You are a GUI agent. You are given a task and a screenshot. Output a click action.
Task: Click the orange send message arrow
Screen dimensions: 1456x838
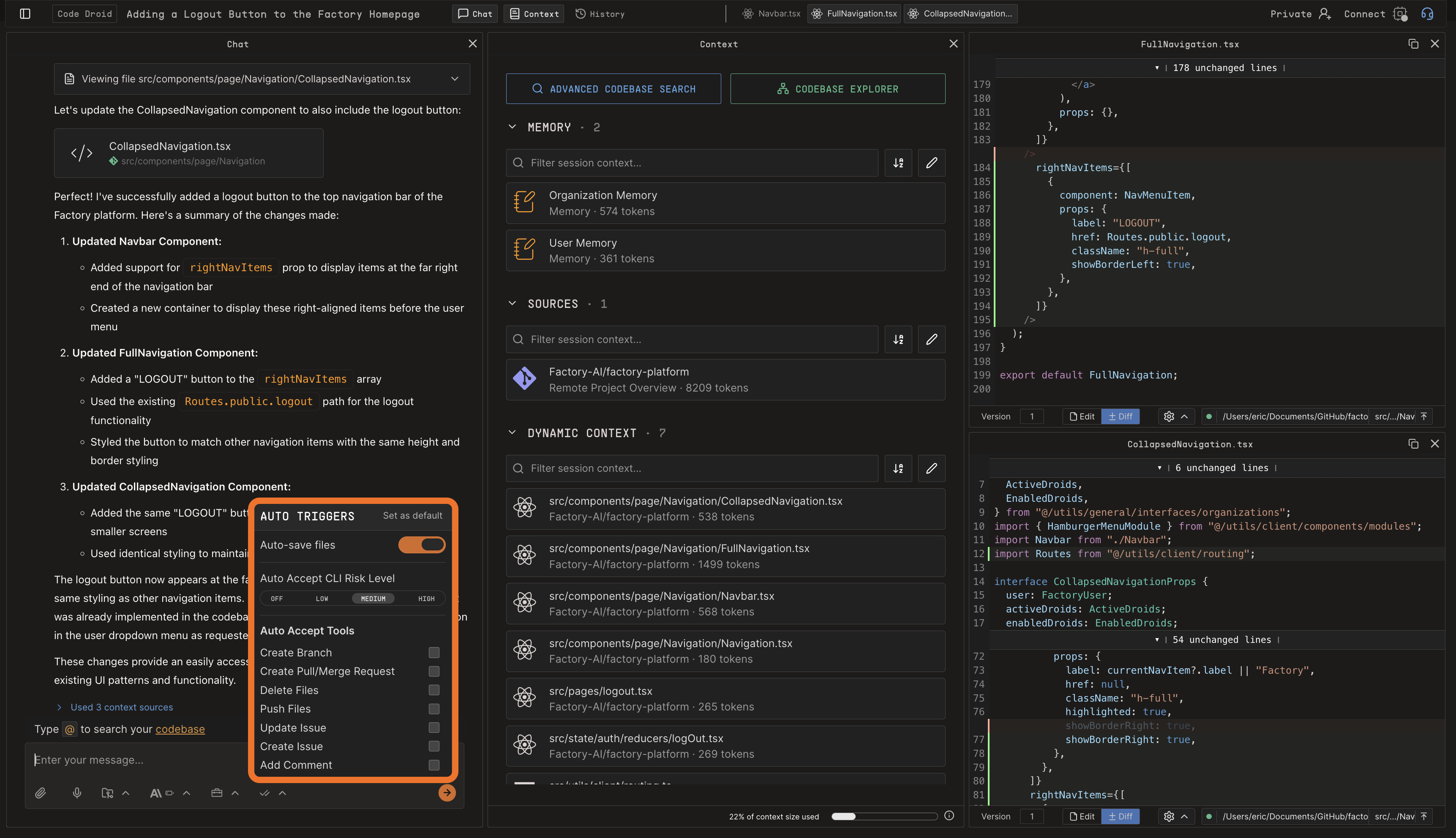(x=447, y=793)
